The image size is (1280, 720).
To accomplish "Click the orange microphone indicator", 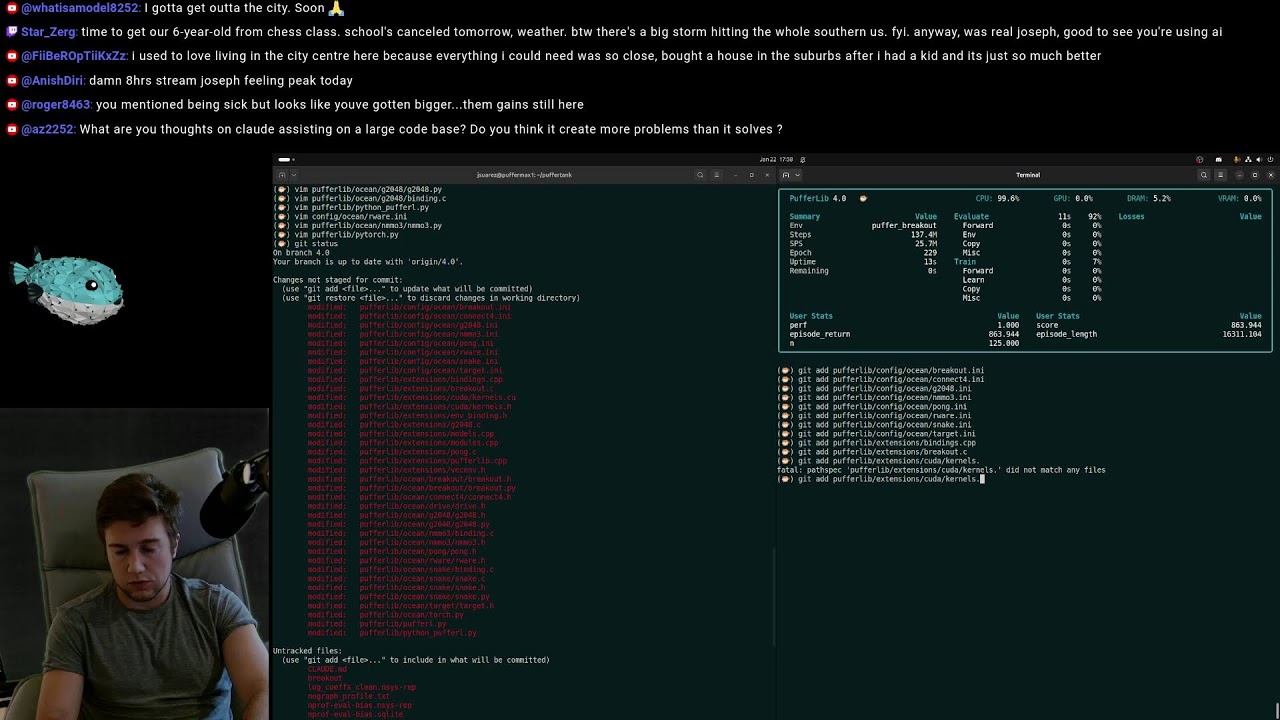I will pyautogui.click(x=1237, y=159).
